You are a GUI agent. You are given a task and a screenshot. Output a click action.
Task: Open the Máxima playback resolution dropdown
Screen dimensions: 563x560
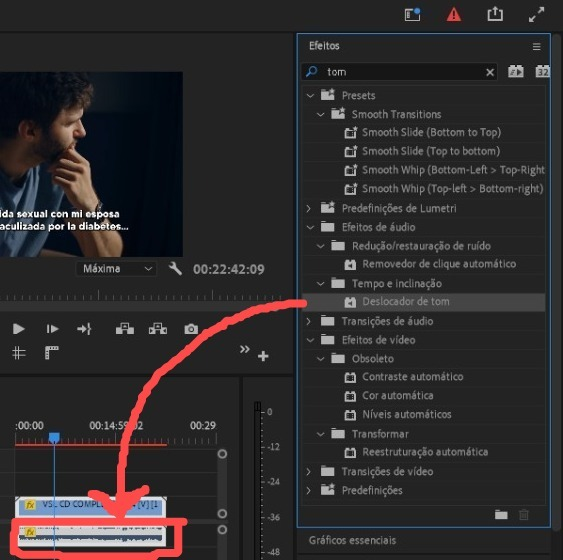[x=116, y=269]
